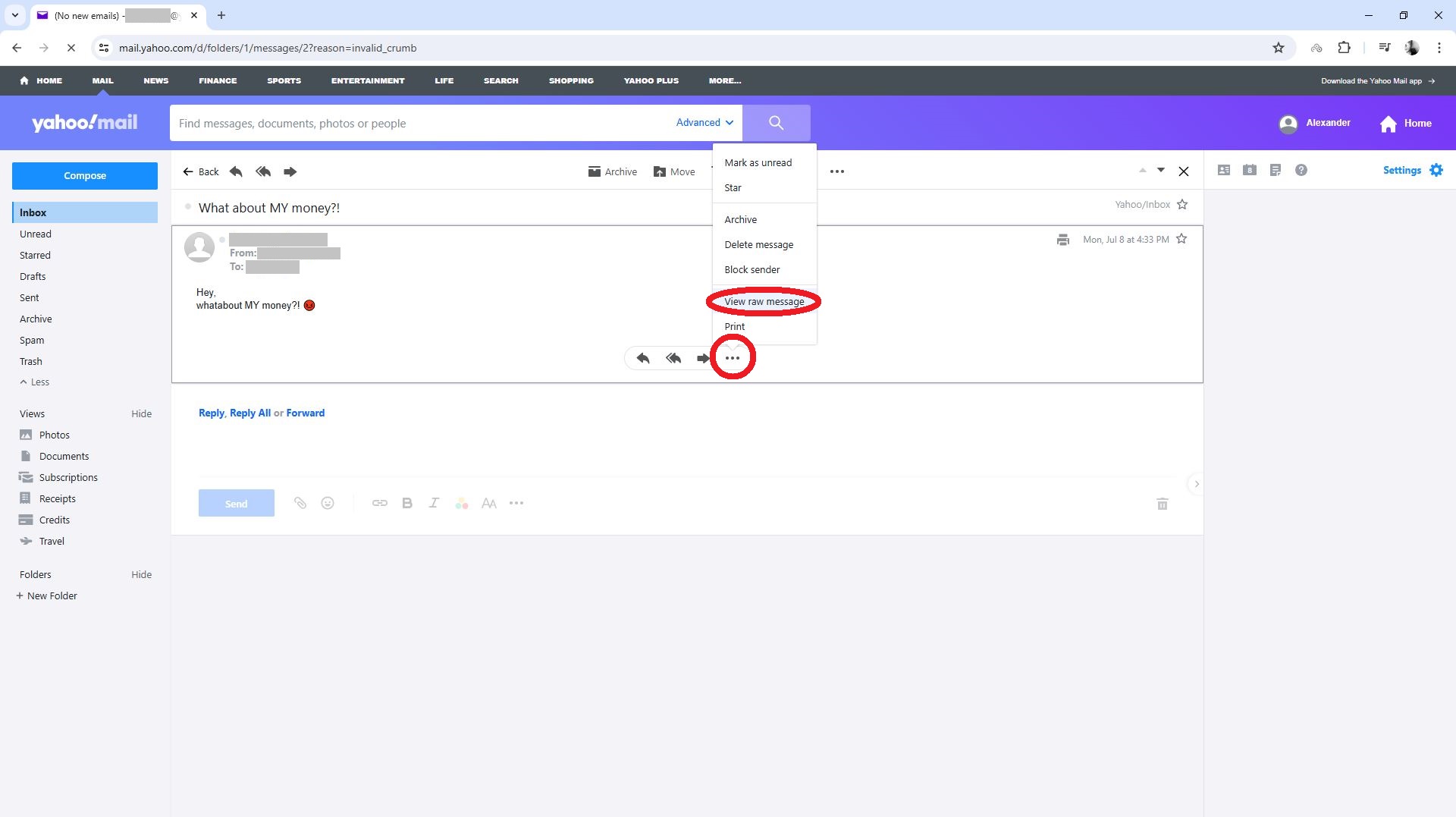This screenshot has width=1456, height=817.
Task: Open the font size option
Action: 489,503
